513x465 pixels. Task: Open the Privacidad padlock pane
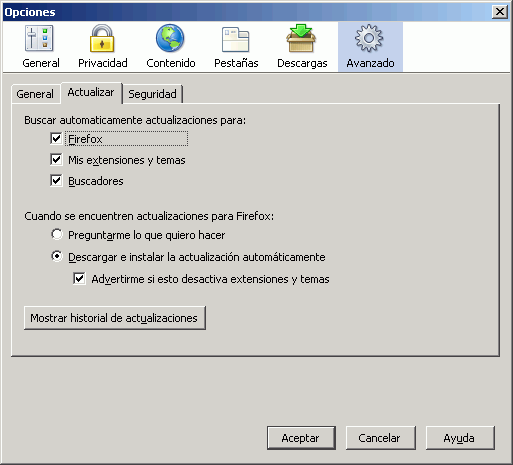point(103,47)
